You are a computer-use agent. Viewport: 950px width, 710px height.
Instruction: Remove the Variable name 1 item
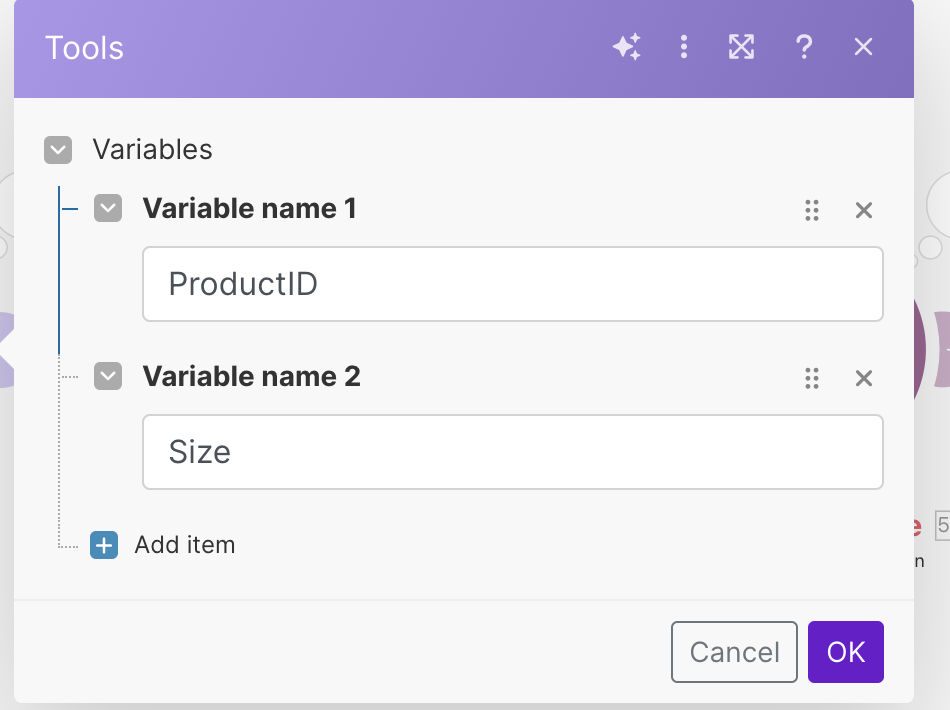864,210
